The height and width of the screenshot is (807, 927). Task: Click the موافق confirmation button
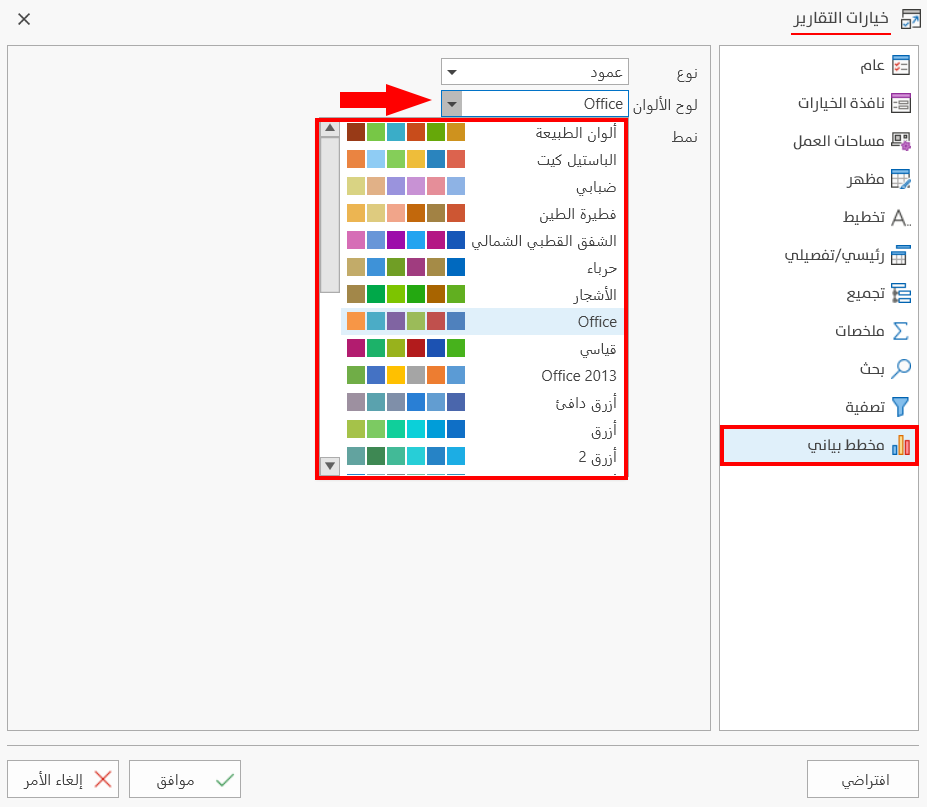[x=185, y=779]
